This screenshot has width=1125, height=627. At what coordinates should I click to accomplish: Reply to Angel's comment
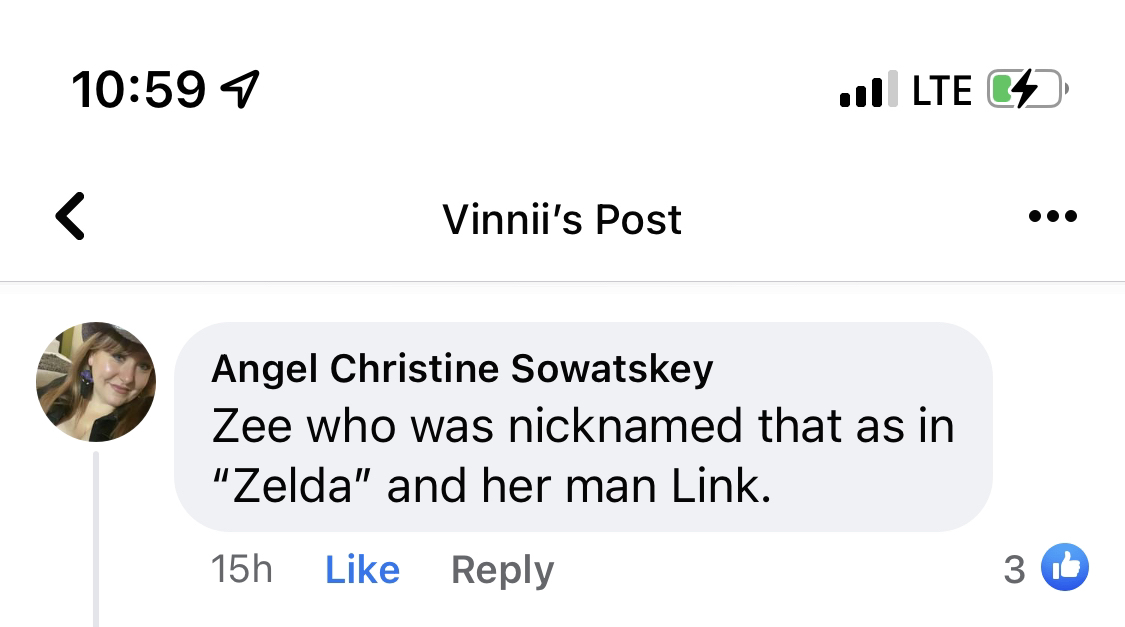click(502, 570)
